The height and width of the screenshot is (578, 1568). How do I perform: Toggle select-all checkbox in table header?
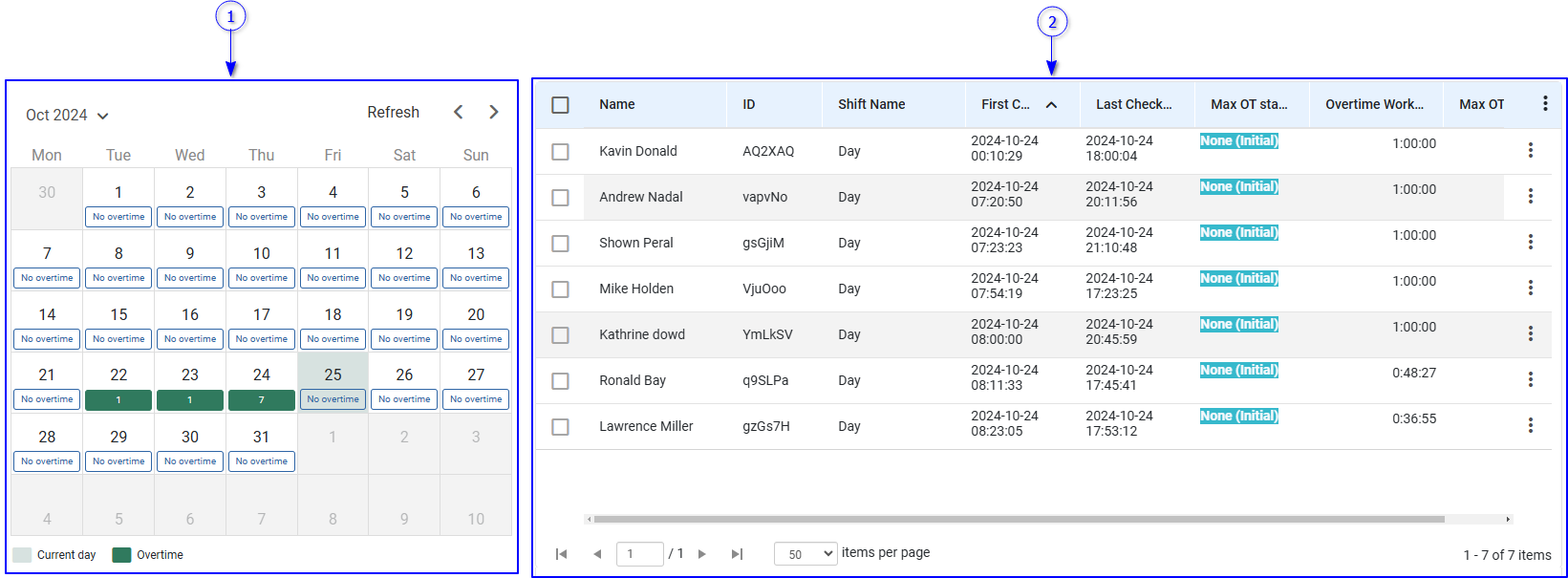561,105
